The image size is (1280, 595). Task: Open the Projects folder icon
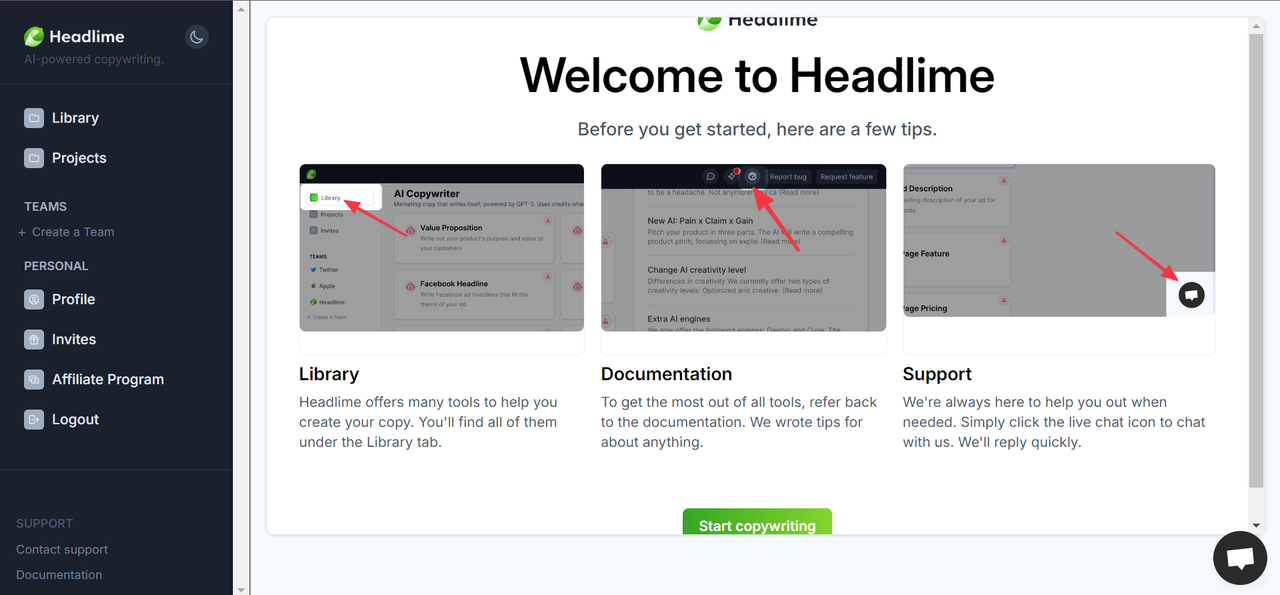34,158
